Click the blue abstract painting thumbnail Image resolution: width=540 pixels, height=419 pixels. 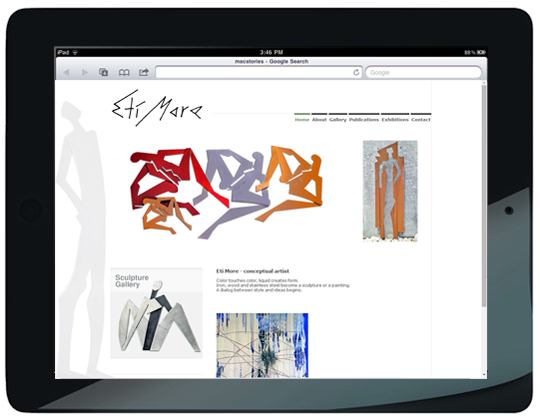click(x=262, y=345)
